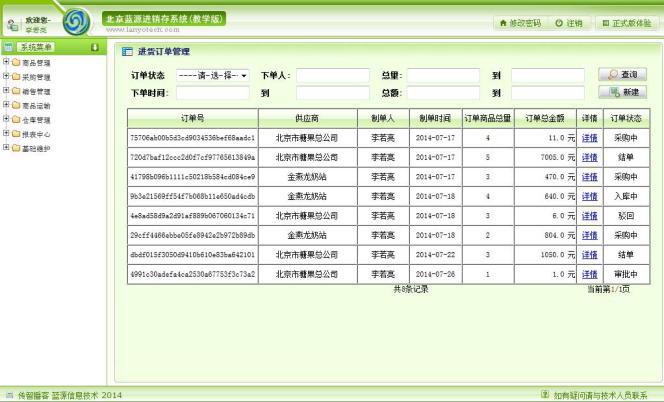664x402 pixels.
Task: Open 正式版体验 in the top bar
Action: click(x=626, y=22)
